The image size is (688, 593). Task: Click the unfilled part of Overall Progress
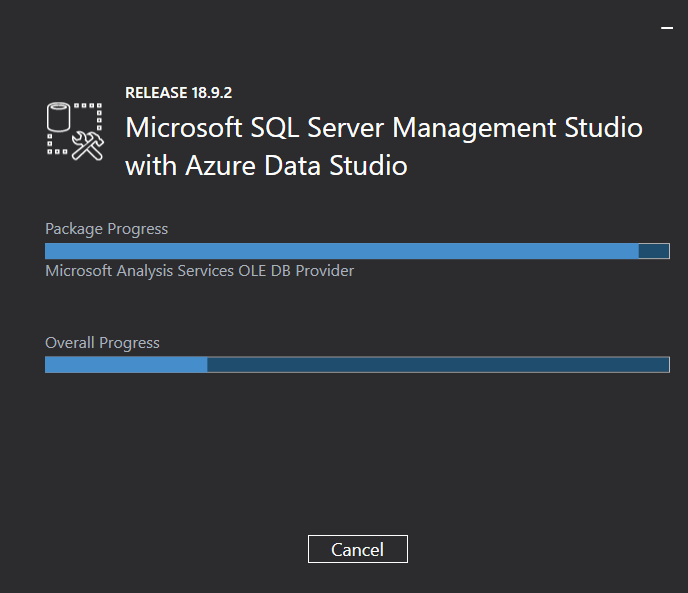pyautogui.click(x=438, y=365)
